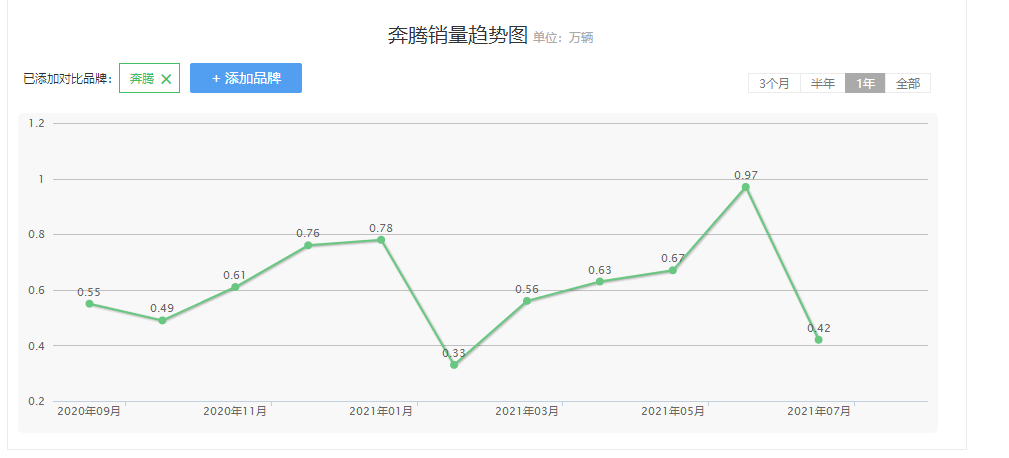This screenshot has width=1009, height=458.
Task: Click the 0.78 data point at 2021年01月
Action: pyautogui.click(x=381, y=240)
